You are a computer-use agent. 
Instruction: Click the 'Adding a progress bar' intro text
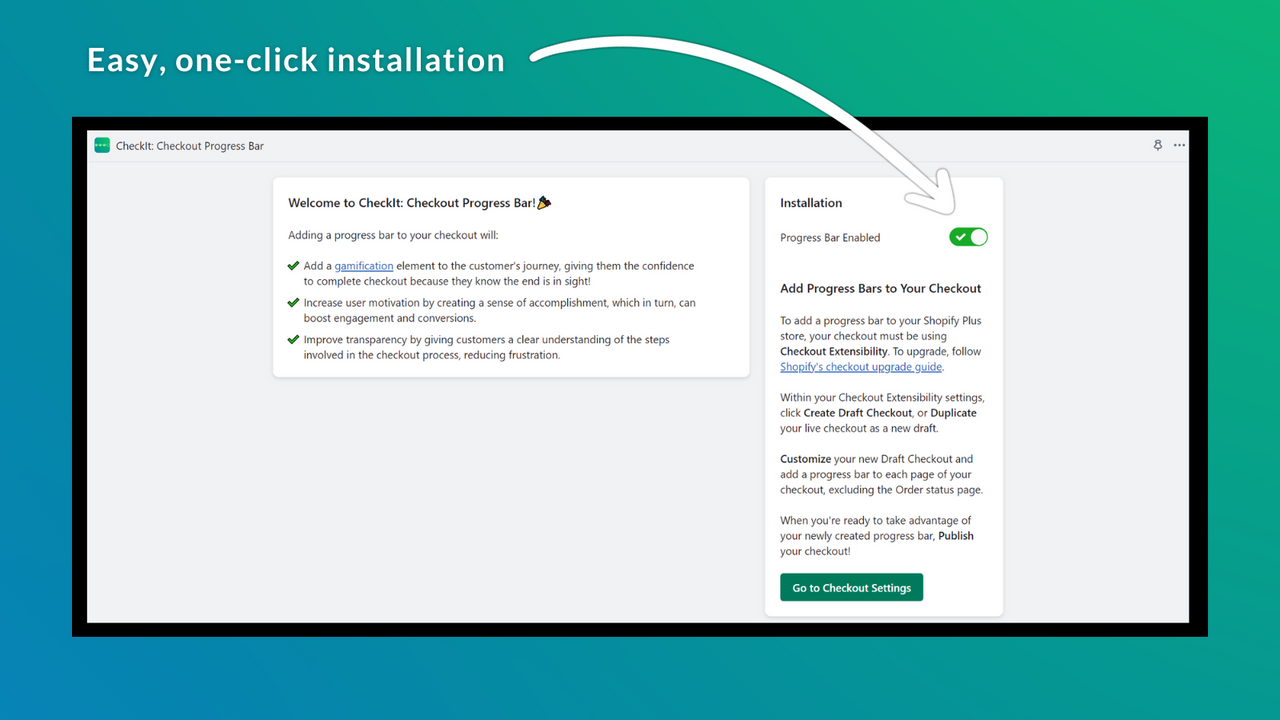pos(393,236)
